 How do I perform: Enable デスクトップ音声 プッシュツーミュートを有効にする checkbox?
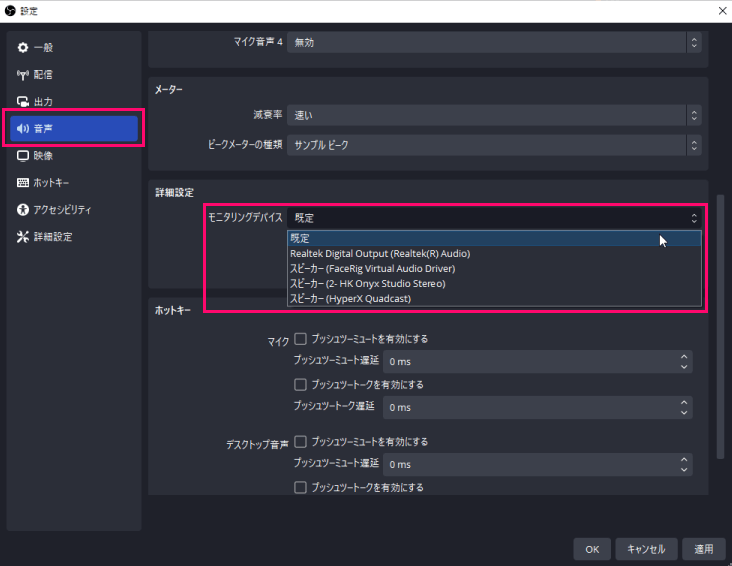(300, 441)
